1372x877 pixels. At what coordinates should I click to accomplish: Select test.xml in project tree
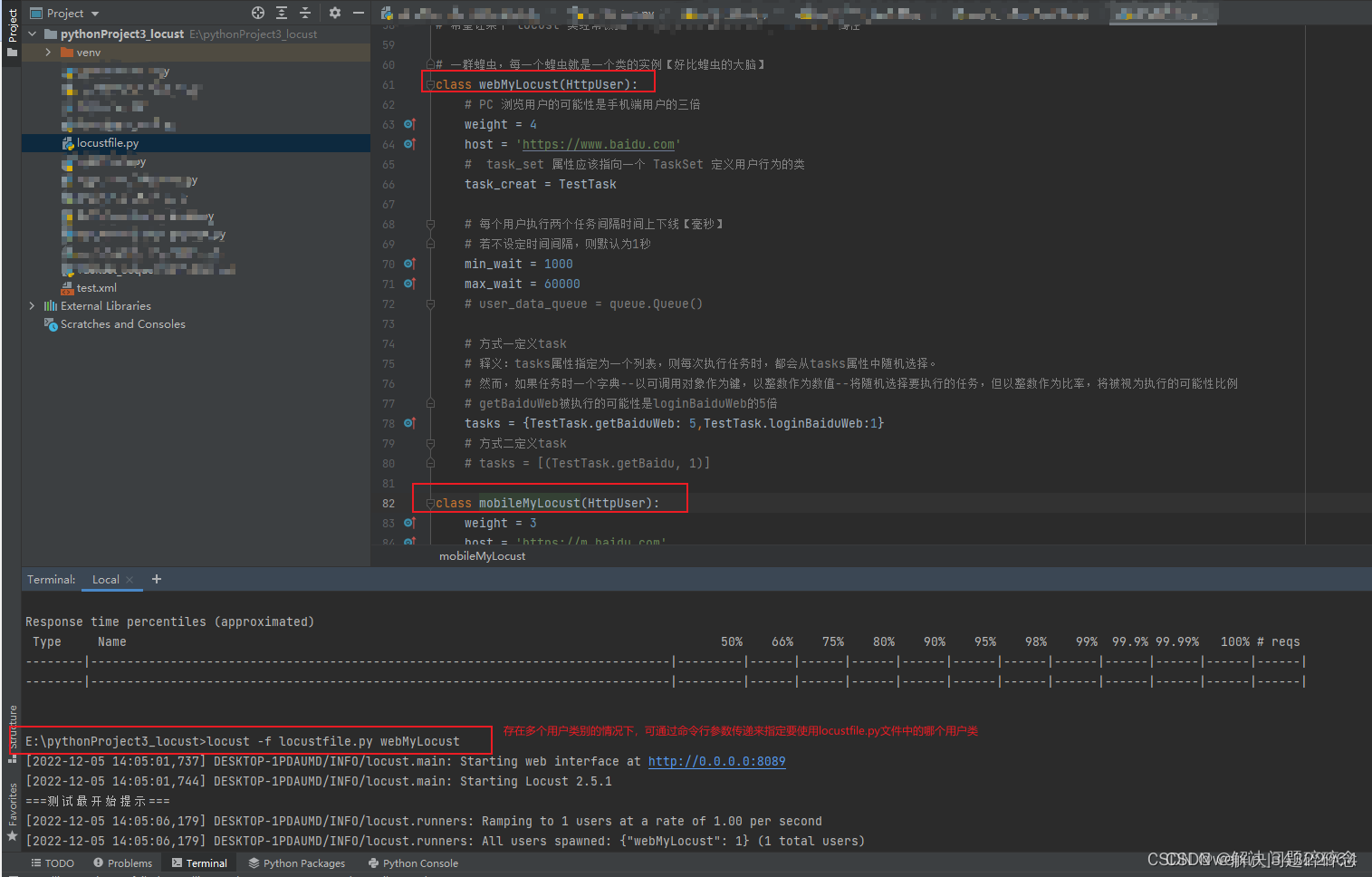pyautogui.click(x=96, y=288)
